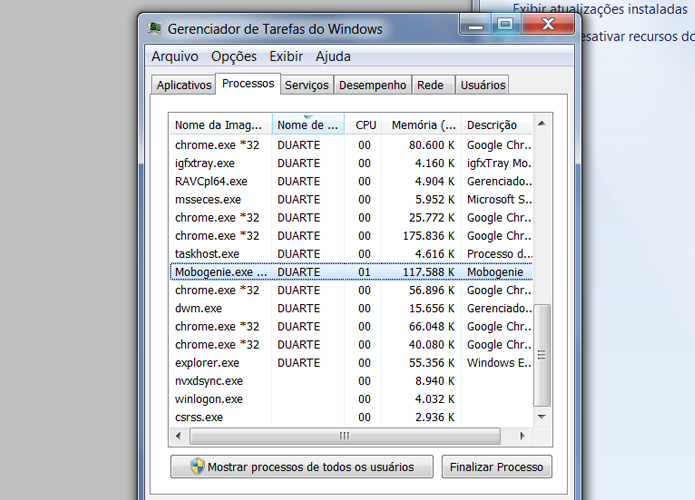Screen dimensions: 695x500
Task: Sort by the CPU column header
Action: click(x=364, y=125)
